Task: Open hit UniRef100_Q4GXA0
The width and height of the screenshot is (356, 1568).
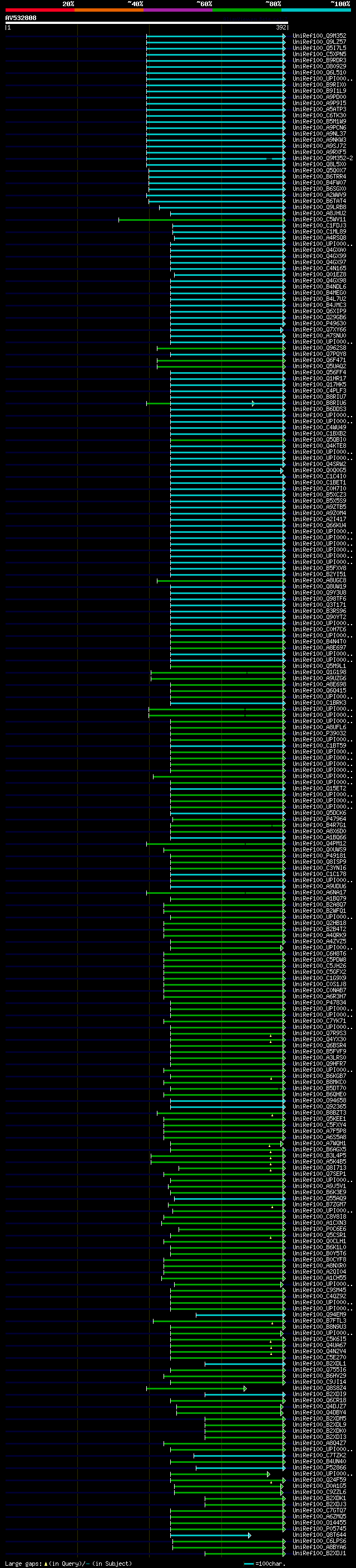Action: [x=319, y=250]
